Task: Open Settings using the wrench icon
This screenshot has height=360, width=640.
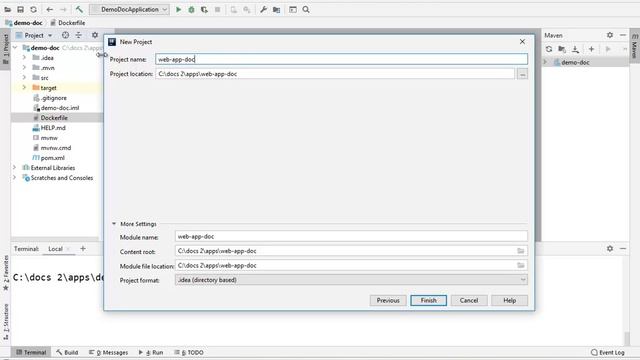Action: (263, 9)
